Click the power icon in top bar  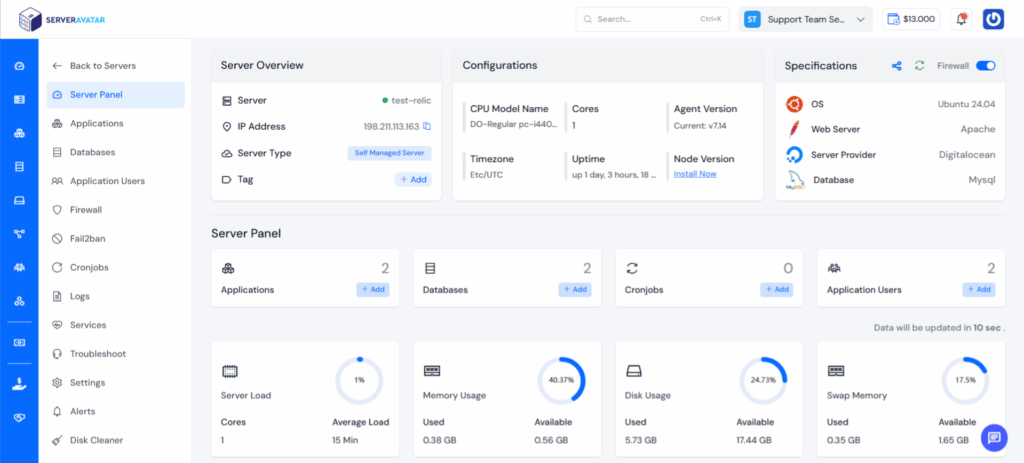point(993,19)
